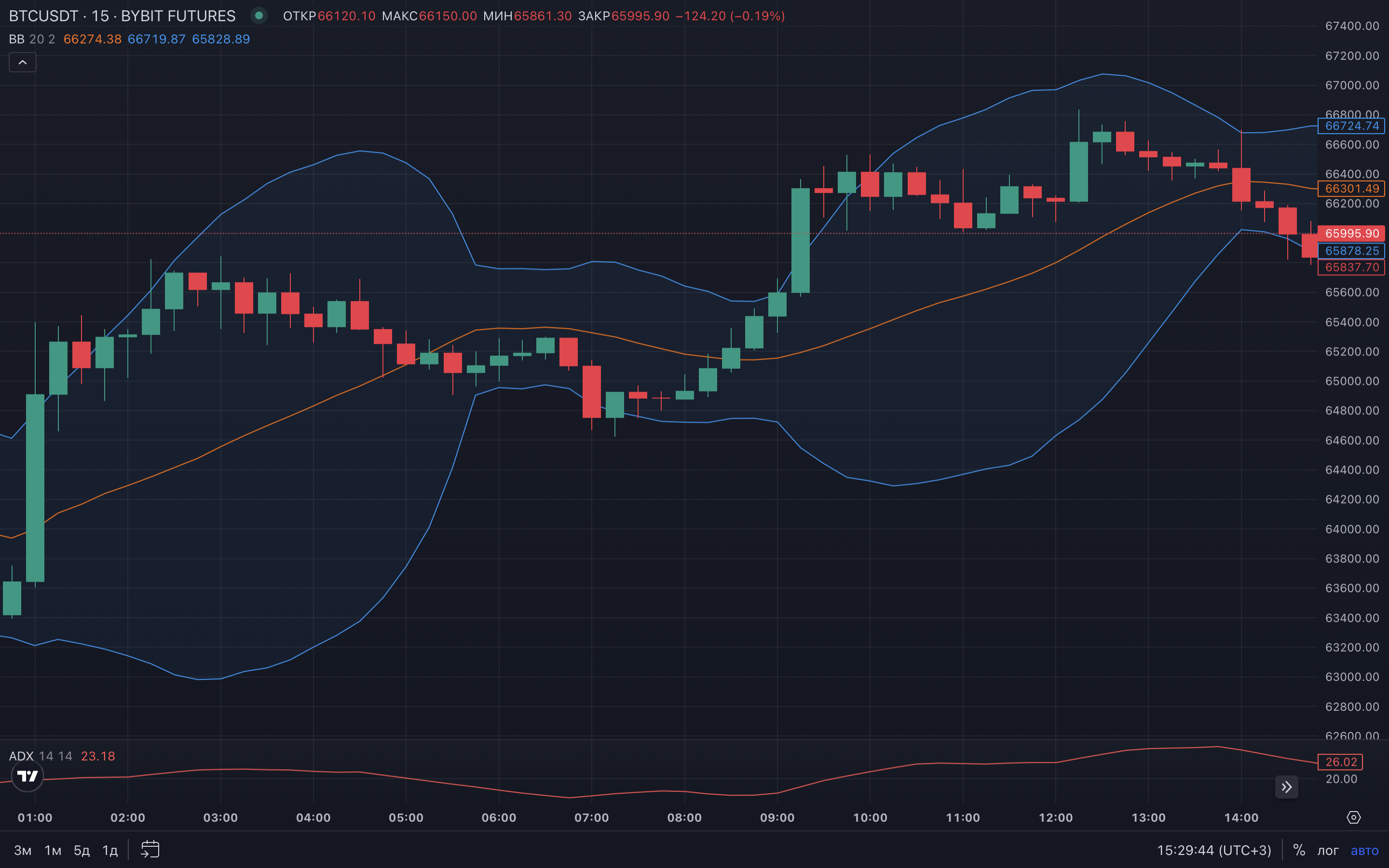Select the BB 20 2 indicator legend

point(32,39)
